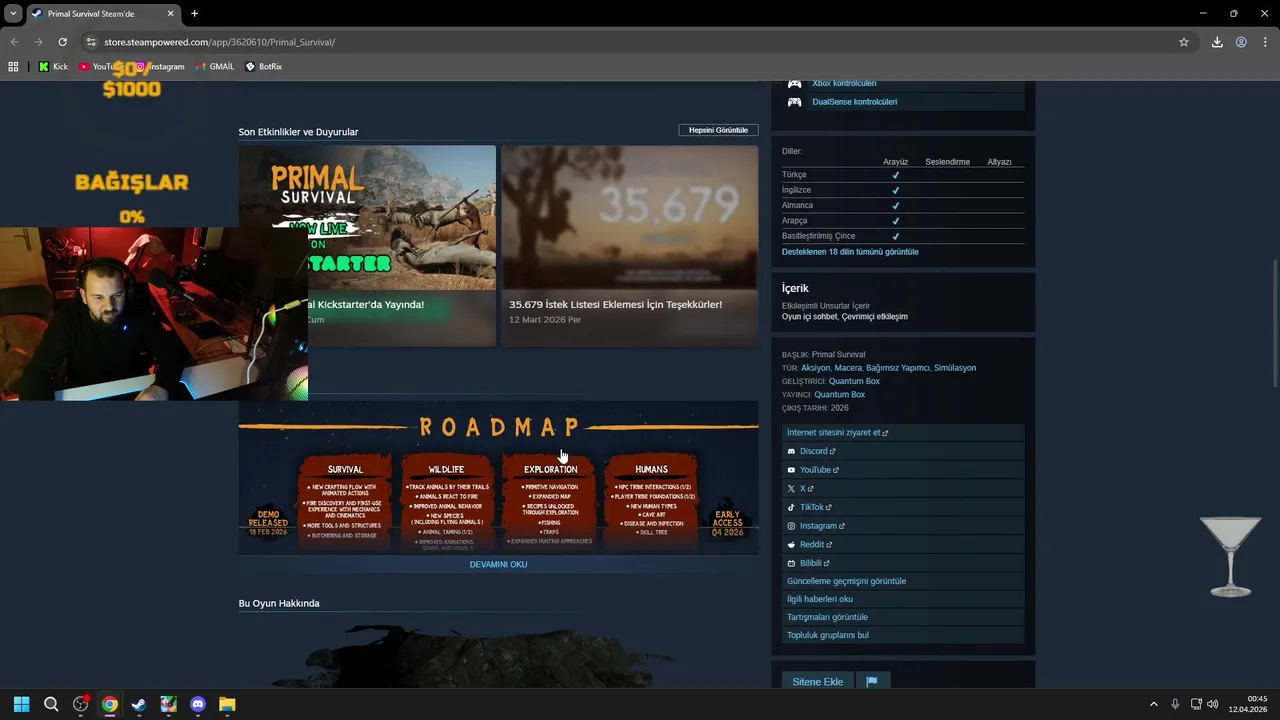Switch to Chrome on the taskbar
This screenshot has height=720, width=1280.
pos(110,704)
